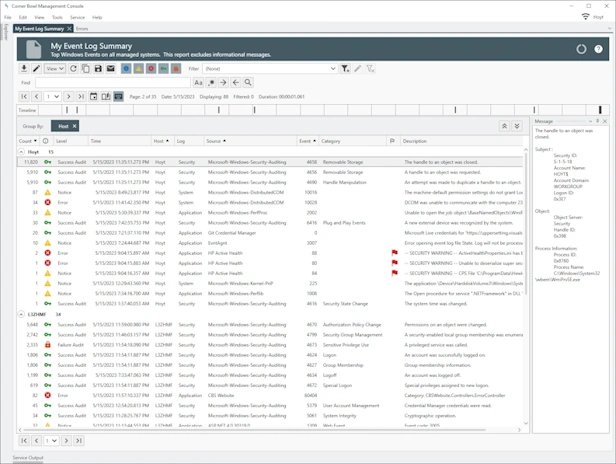Collapse the Hoyt host group

tap(21, 152)
